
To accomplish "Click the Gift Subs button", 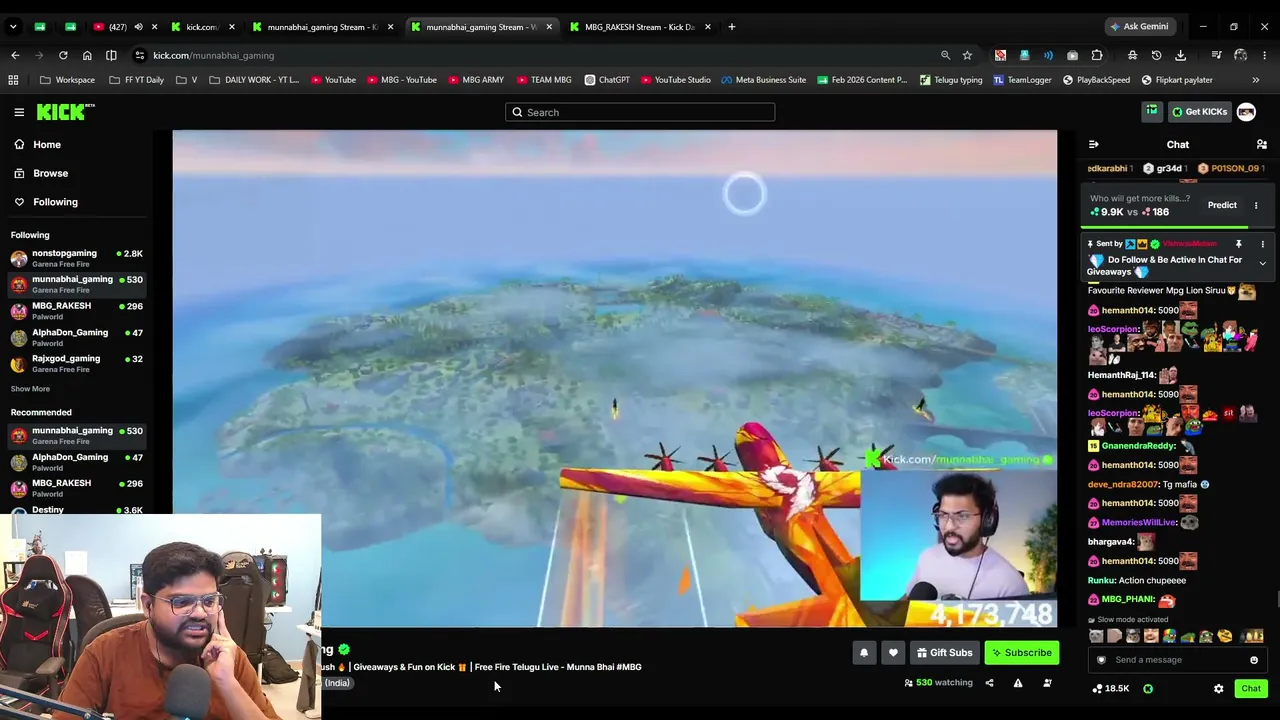I will 944,653.
